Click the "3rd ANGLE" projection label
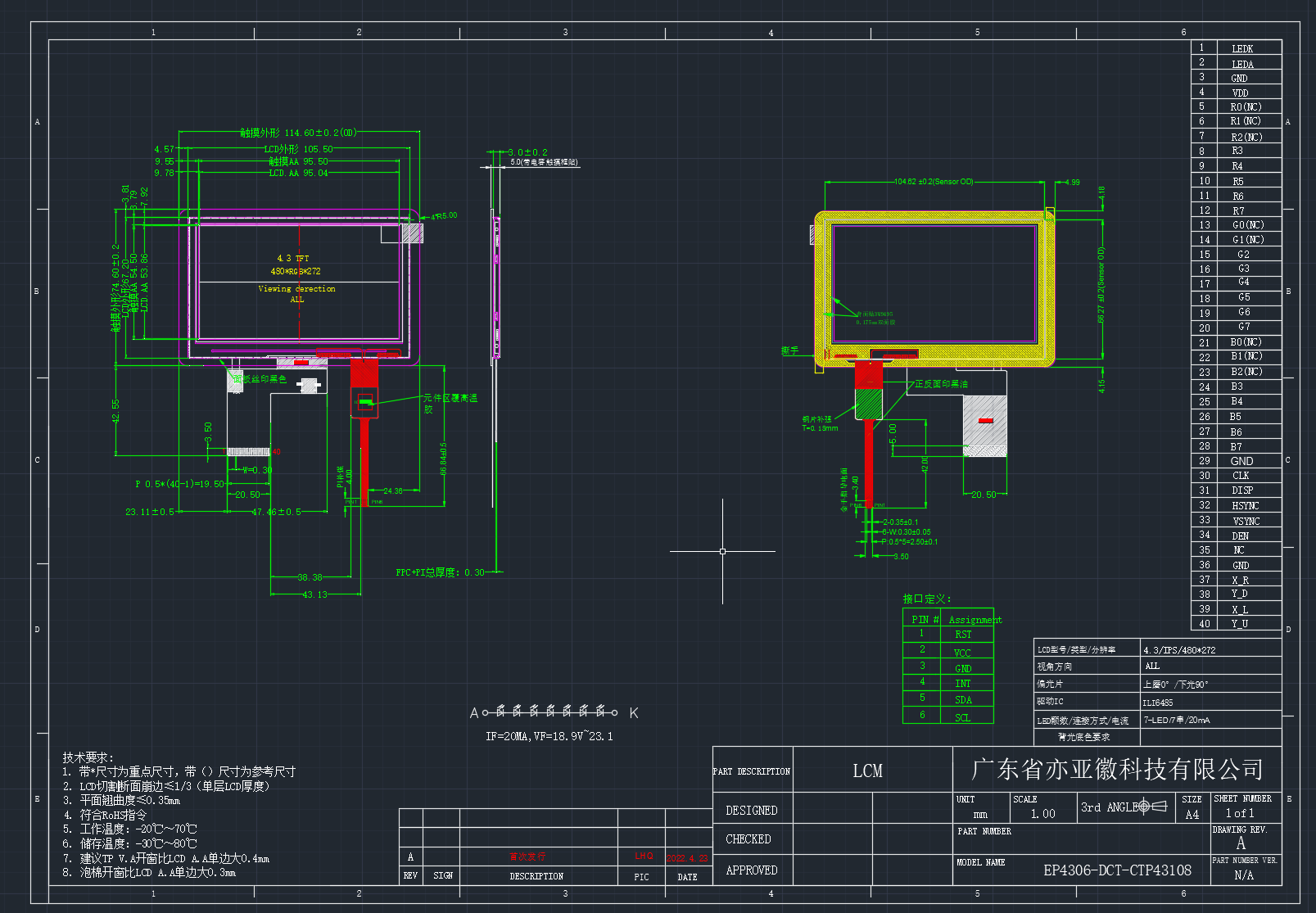This screenshot has height=913, width=1316. point(1110,807)
